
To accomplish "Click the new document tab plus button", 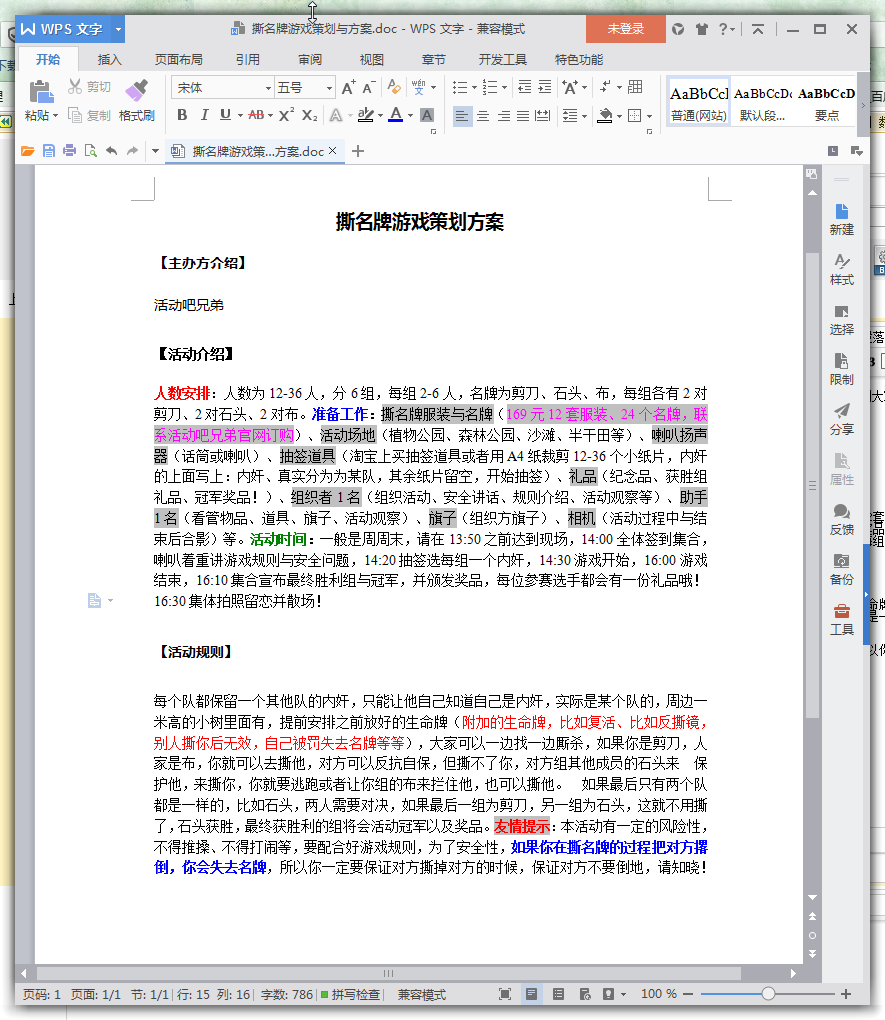I will [358, 151].
